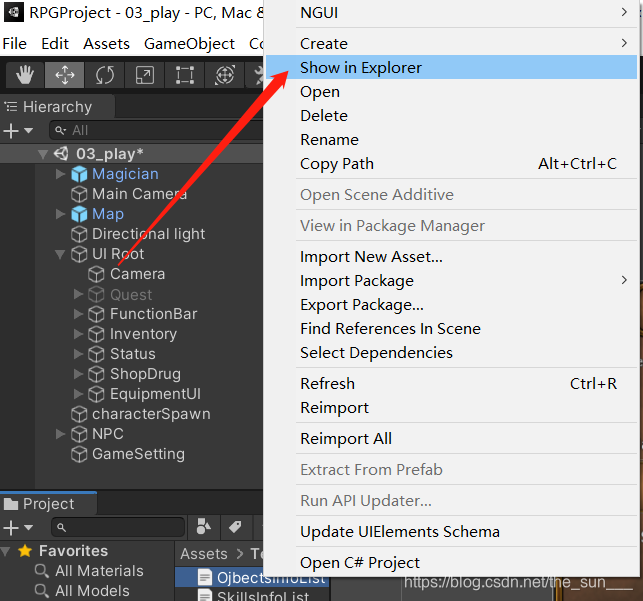
Task: Open Import Package submenu
Action: tap(451, 281)
